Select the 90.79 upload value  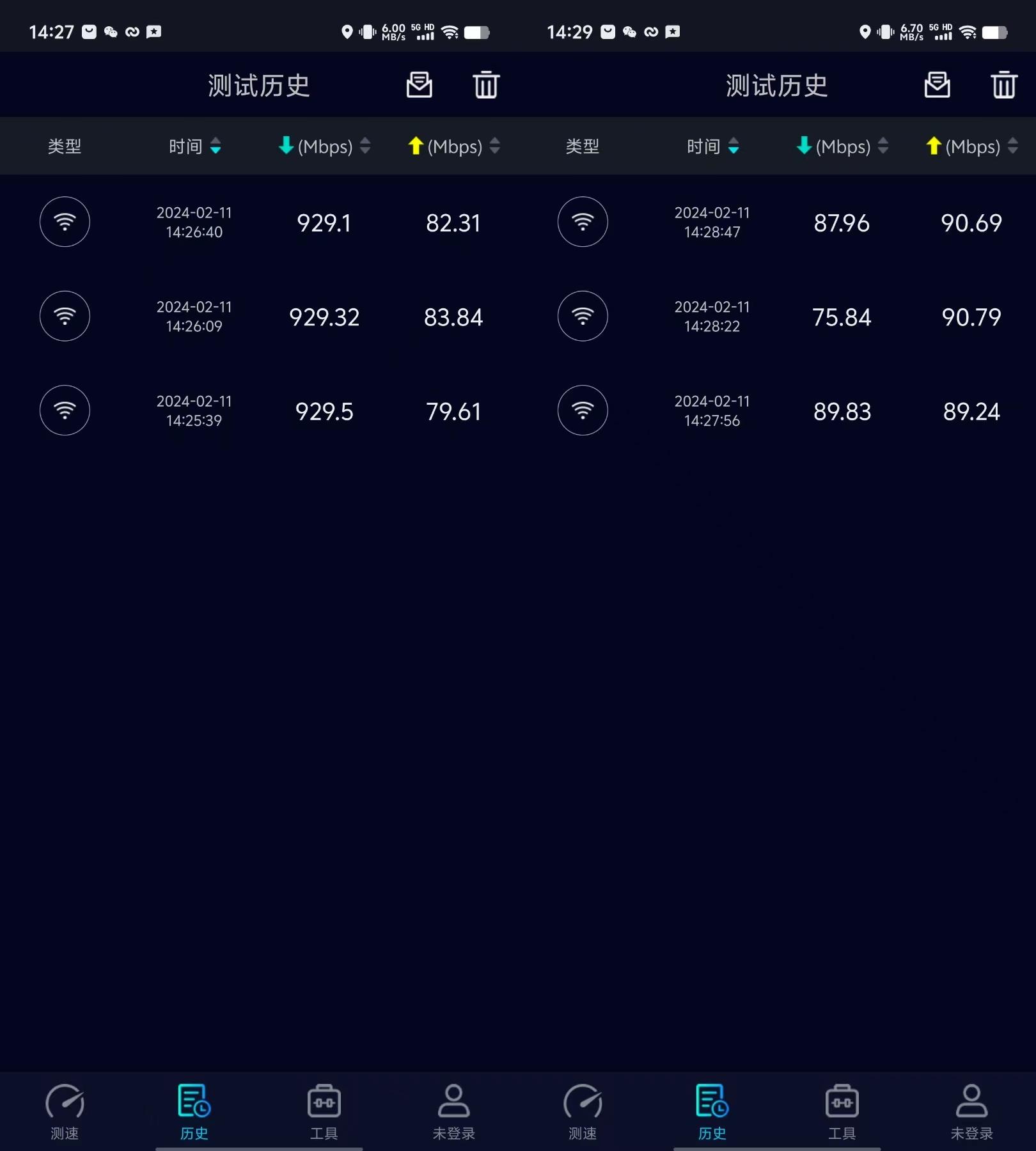971,317
